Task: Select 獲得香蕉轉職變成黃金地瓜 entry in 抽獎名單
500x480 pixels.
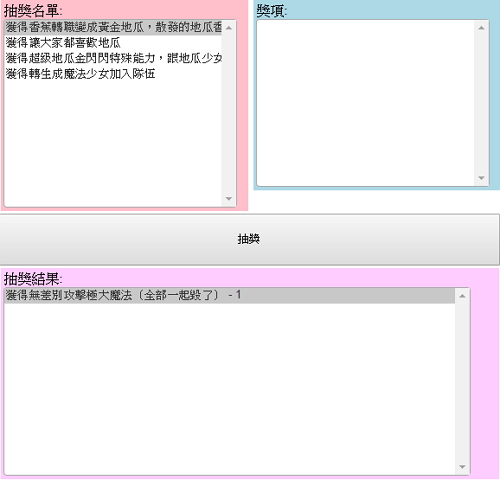Action: [x=113, y=27]
